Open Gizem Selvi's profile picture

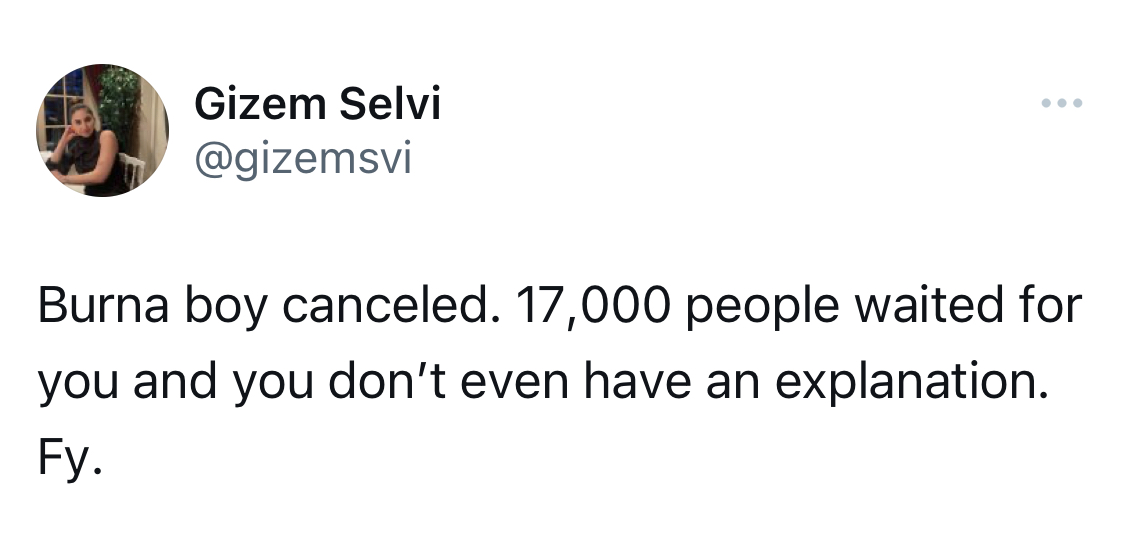(103, 130)
